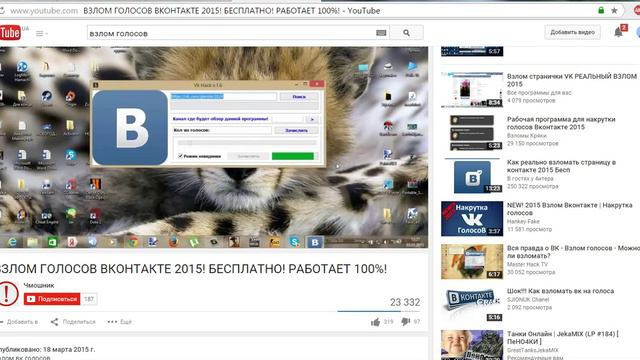Open the channel avatar with exclamation mark
This screenshot has width=640, height=360.
(x=8, y=294)
